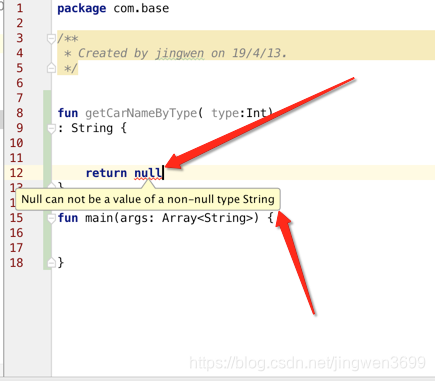The height and width of the screenshot is (381, 435).
Task: Click the 'Created by jingwen on 19/4/13.' comment
Action: pyautogui.click(x=182, y=53)
